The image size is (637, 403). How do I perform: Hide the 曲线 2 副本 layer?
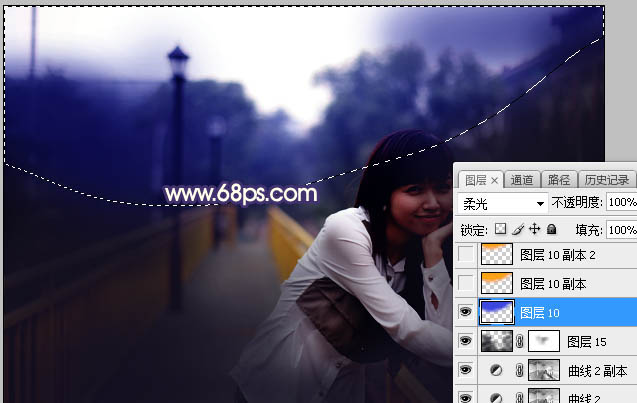[466, 369]
